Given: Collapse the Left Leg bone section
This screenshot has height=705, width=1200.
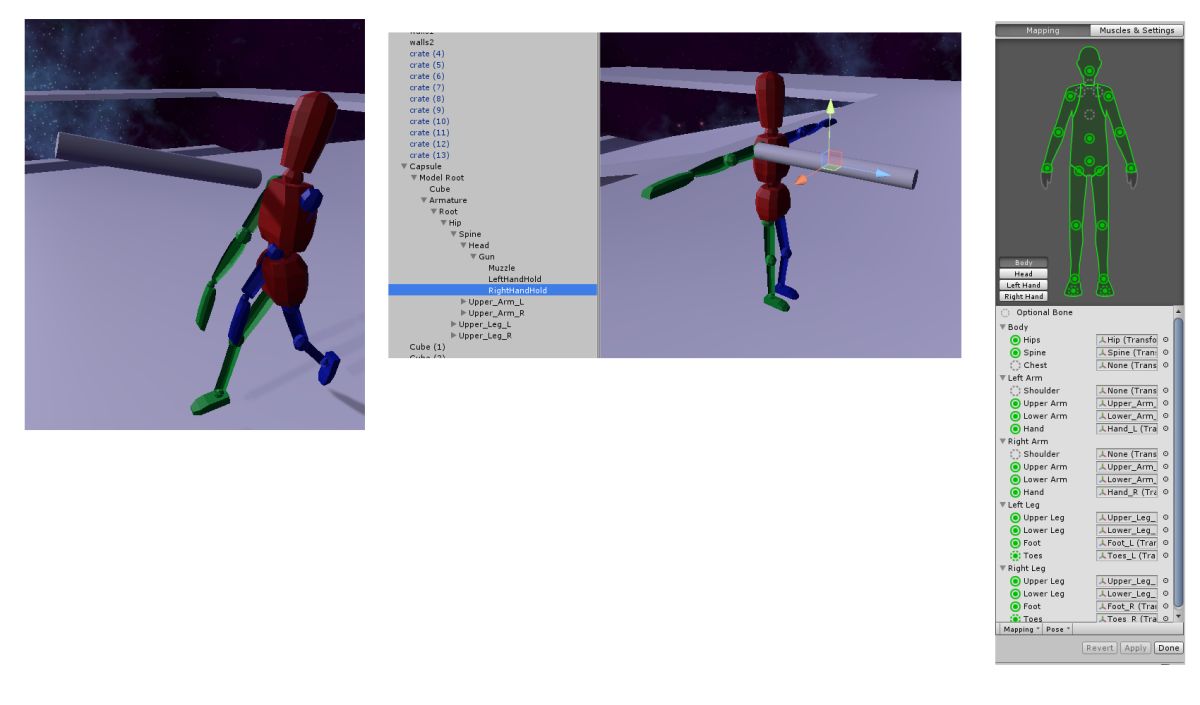Looking at the screenshot, I should pos(1003,505).
